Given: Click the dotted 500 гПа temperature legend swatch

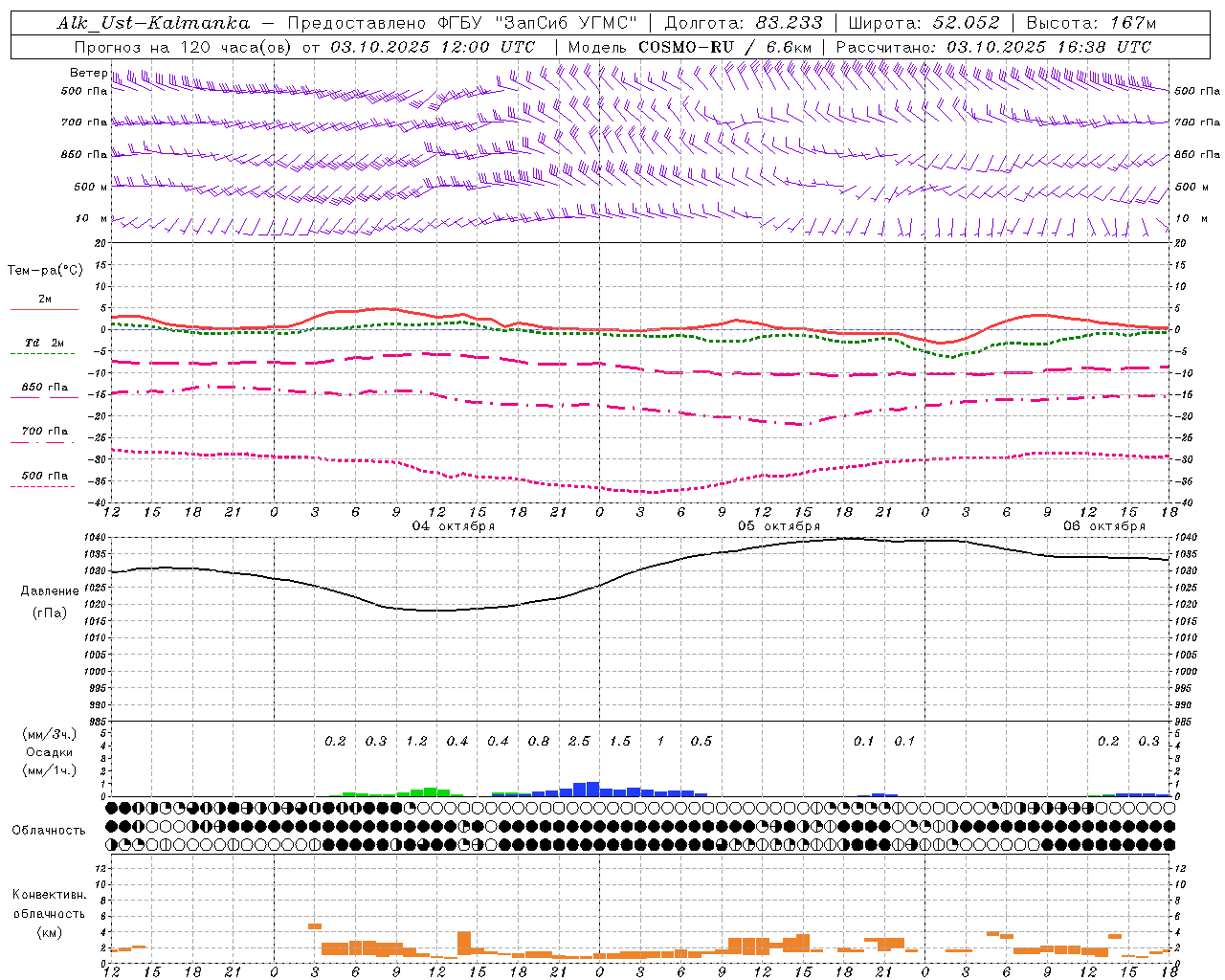Looking at the screenshot, I should pyautogui.click(x=42, y=486).
